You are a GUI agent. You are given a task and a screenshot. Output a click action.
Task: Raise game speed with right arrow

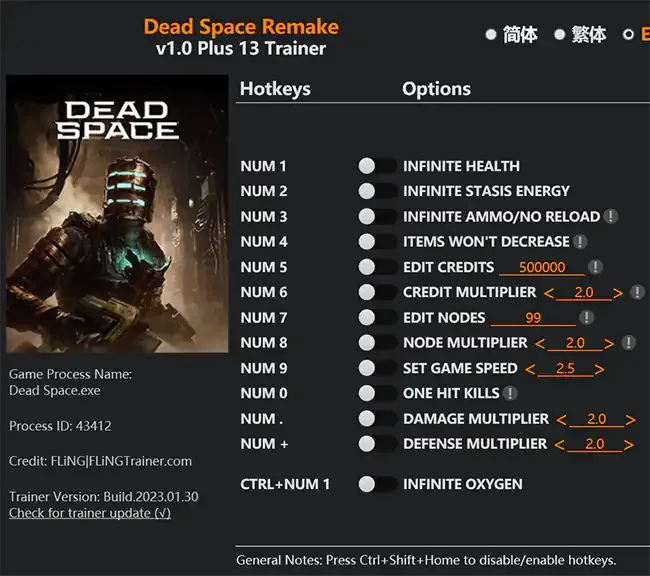coord(599,369)
